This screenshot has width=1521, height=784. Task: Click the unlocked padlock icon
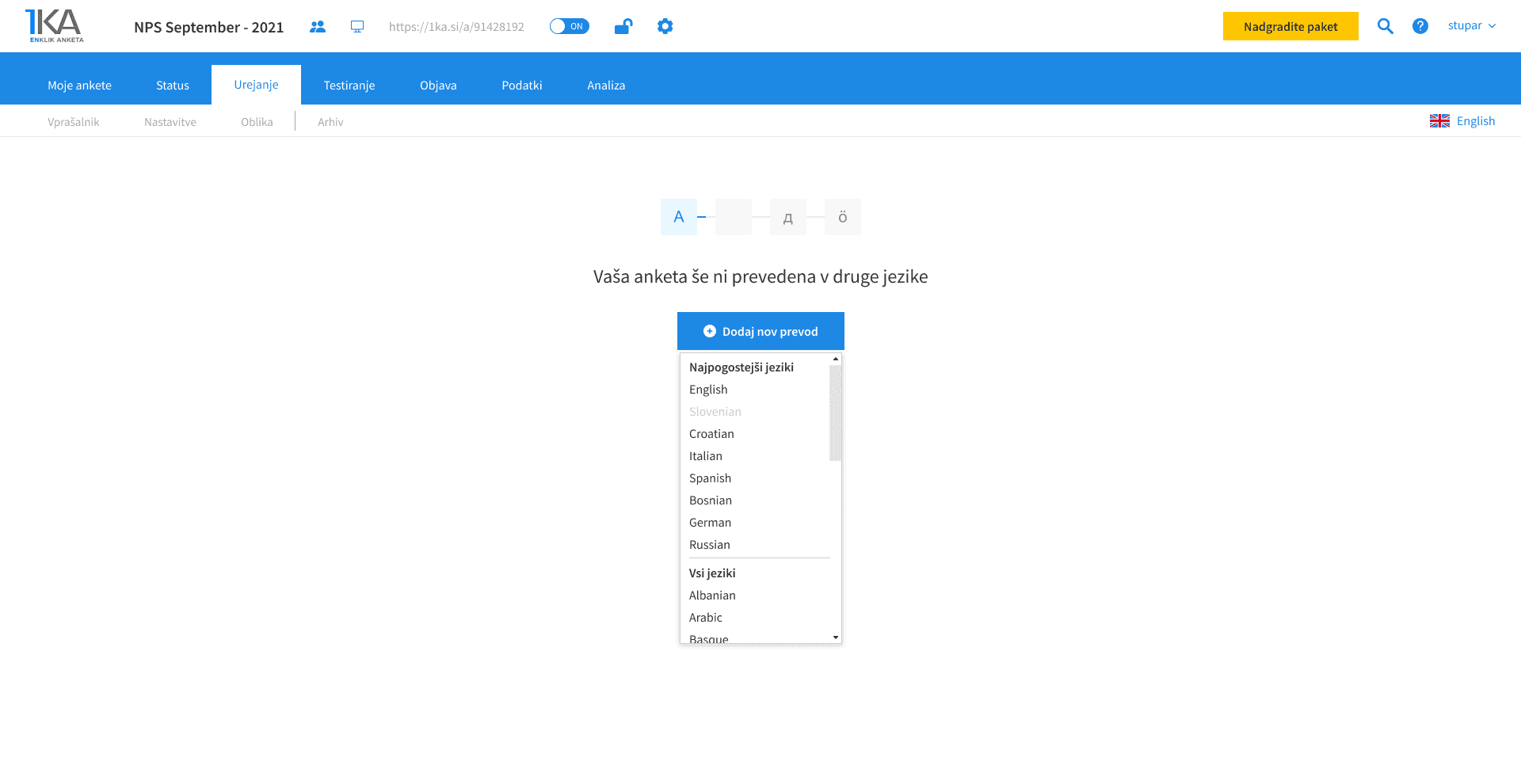(623, 26)
